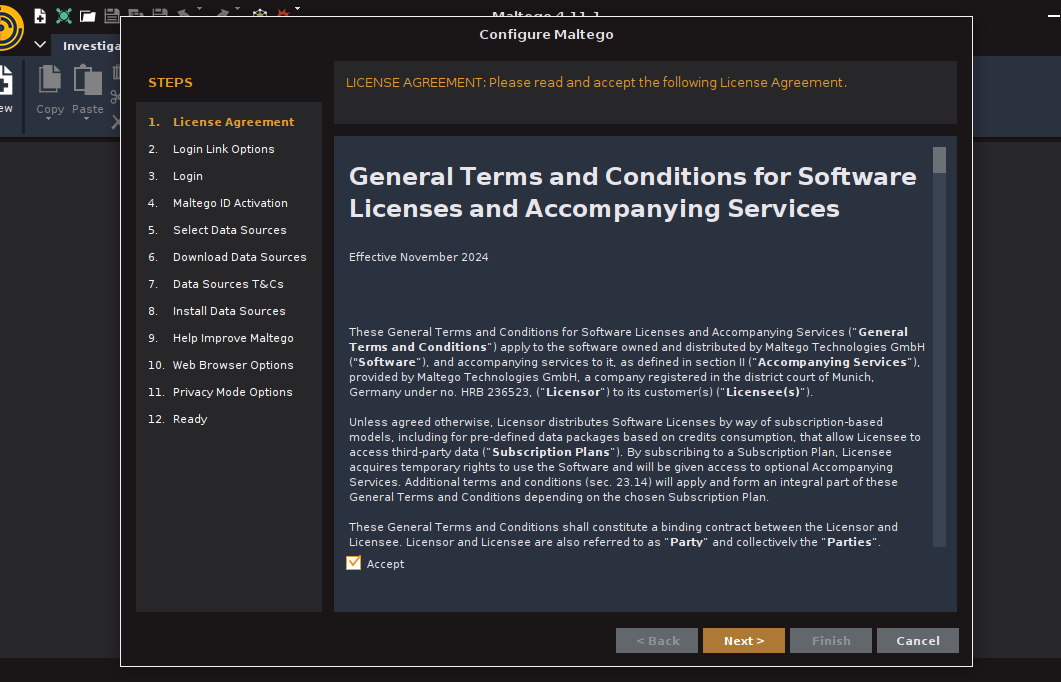Screen dimensions: 1061x682
Task: Click the disabled Back button
Action: tap(657, 640)
